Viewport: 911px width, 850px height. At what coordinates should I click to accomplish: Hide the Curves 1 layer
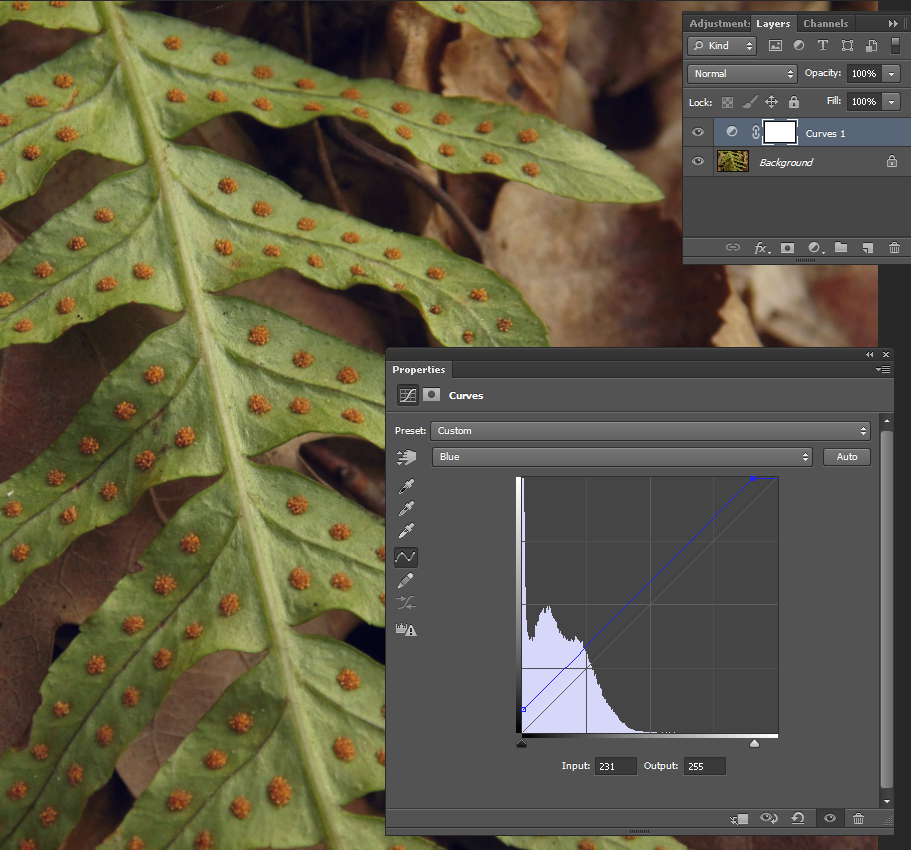pyautogui.click(x=698, y=132)
